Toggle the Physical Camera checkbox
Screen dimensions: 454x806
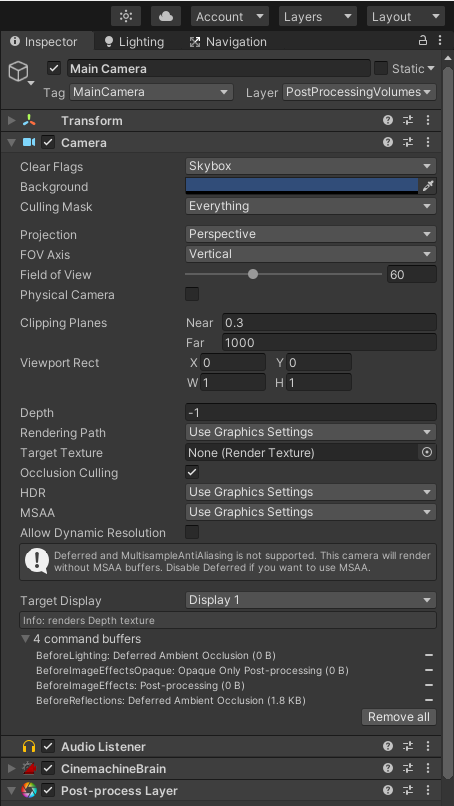pos(192,295)
